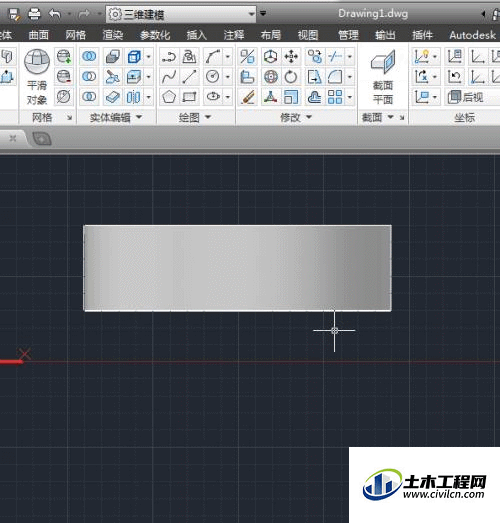Select the Polygon tool in Draw panel

[169, 97]
